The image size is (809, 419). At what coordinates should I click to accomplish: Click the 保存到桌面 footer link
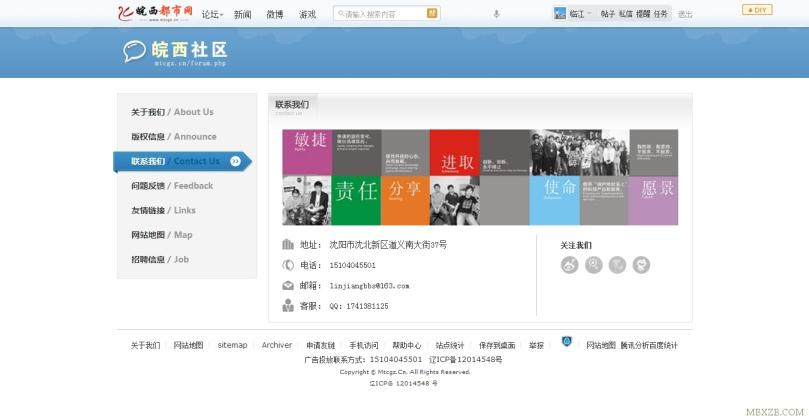(x=497, y=346)
